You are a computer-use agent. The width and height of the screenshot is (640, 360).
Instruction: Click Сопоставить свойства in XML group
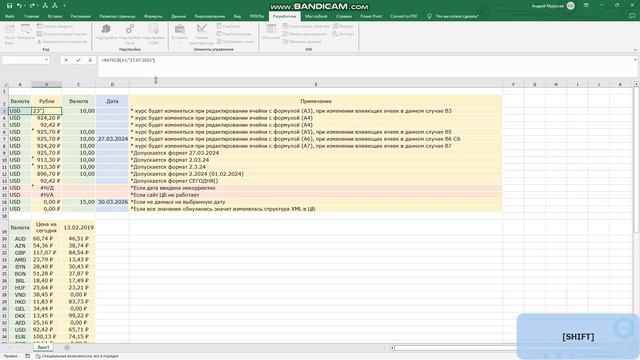(306, 26)
